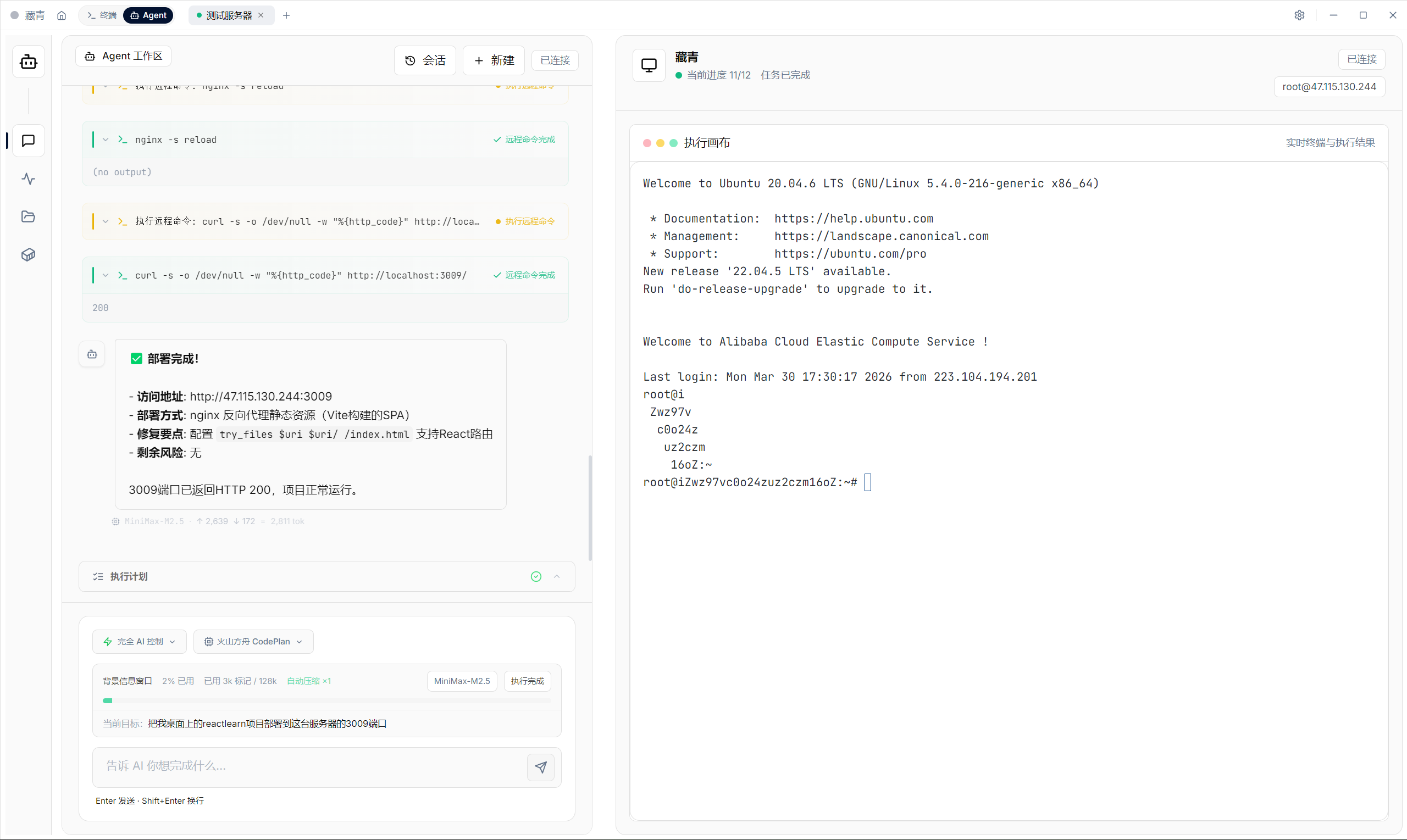Click the 新建 button to start new session
The height and width of the screenshot is (840, 1407).
tap(493, 60)
